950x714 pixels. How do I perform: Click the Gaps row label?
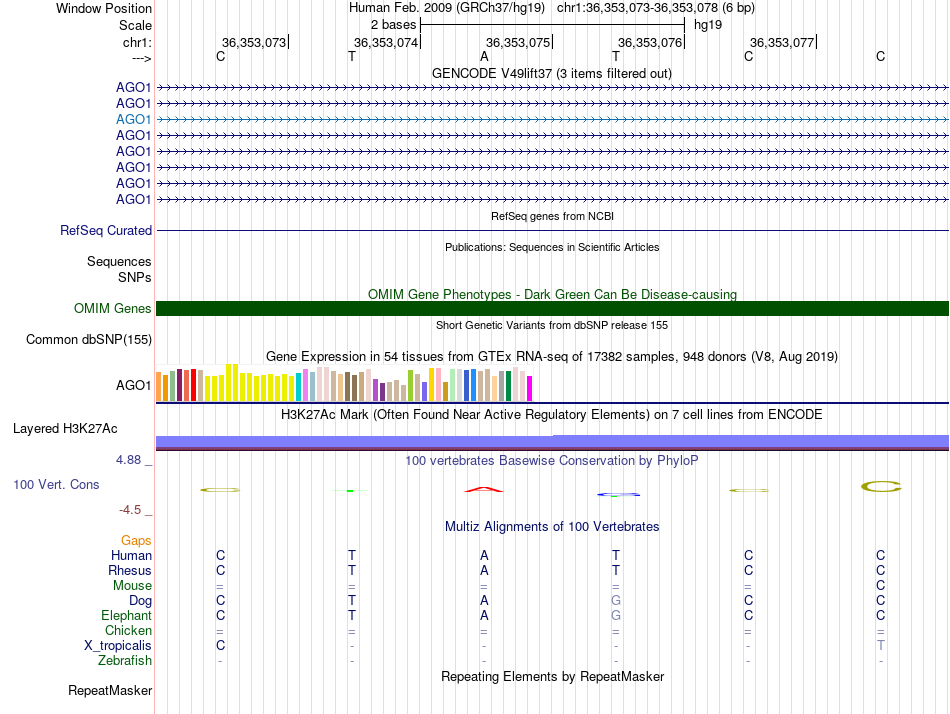tap(136, 540)
